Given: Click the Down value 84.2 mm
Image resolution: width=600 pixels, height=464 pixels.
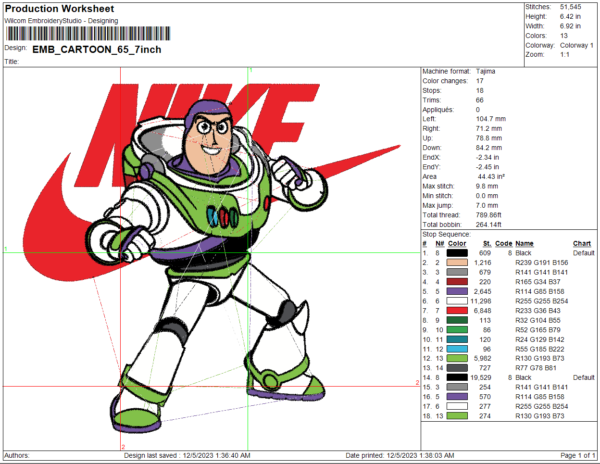Looking at the screenshot, I should pos(489,148).
